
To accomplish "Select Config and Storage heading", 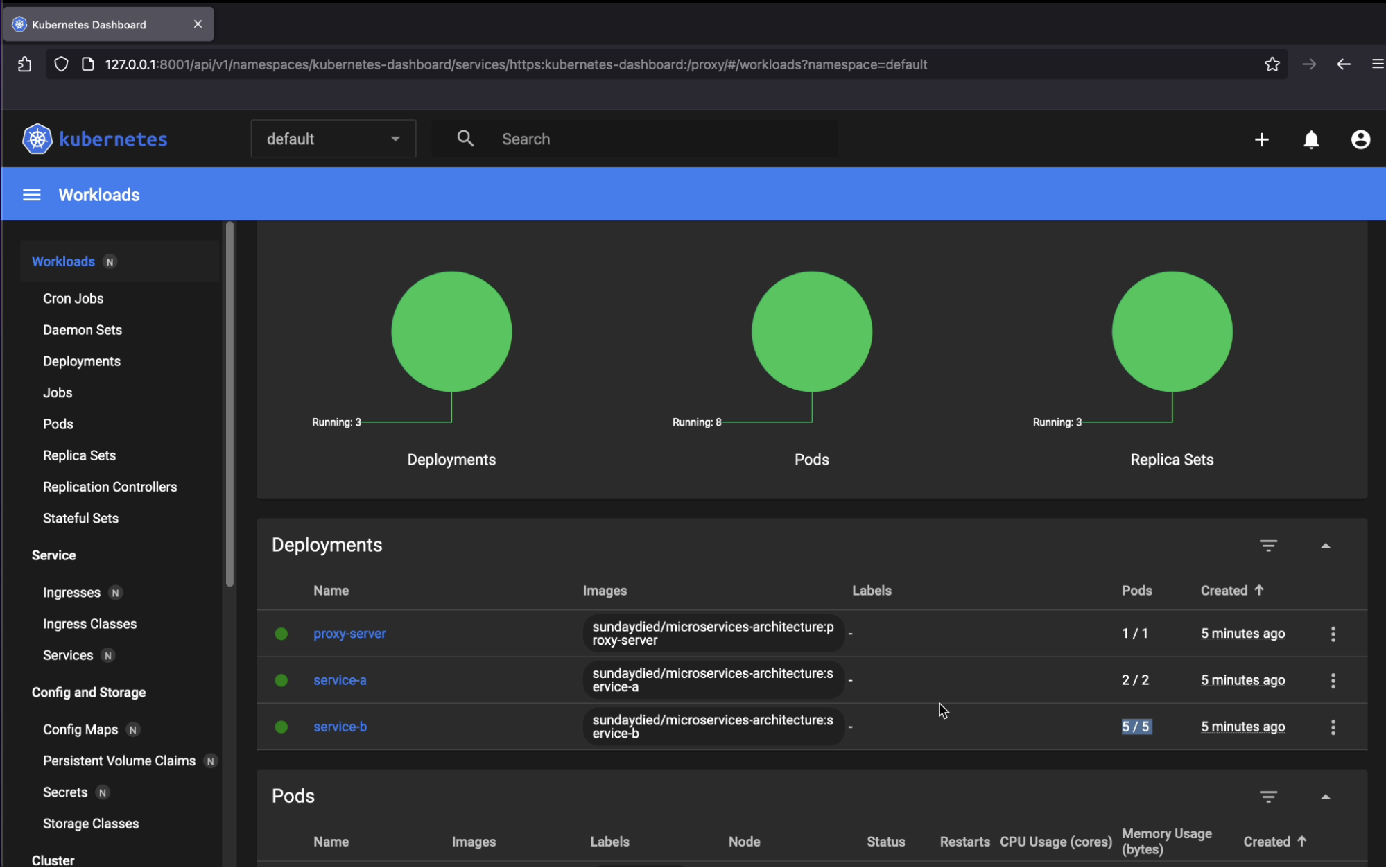I will (x=89, y=693).
